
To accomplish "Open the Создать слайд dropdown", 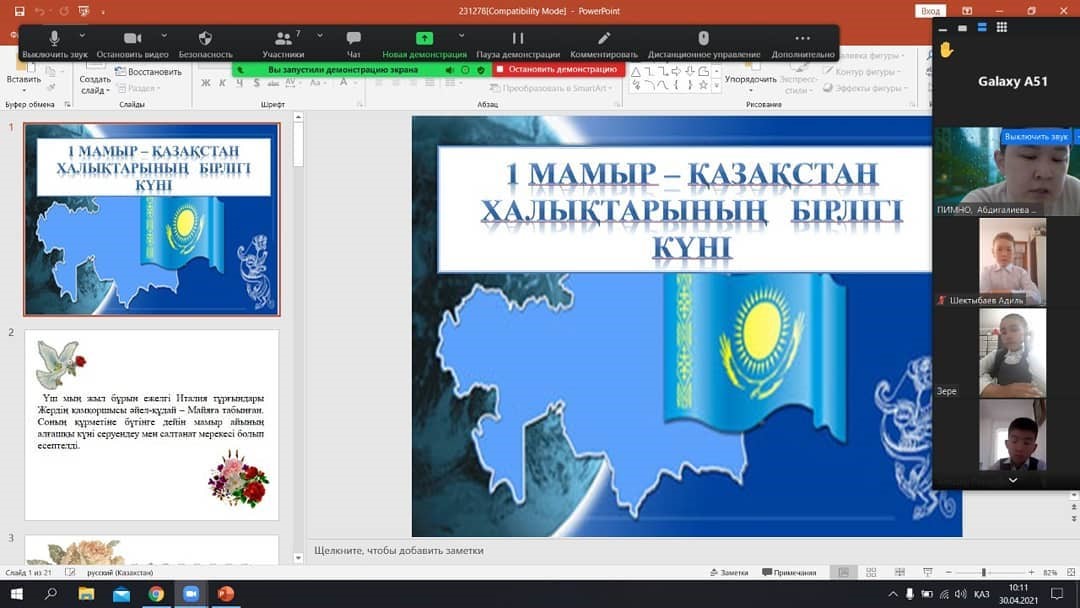I will (x=95, y=85).
